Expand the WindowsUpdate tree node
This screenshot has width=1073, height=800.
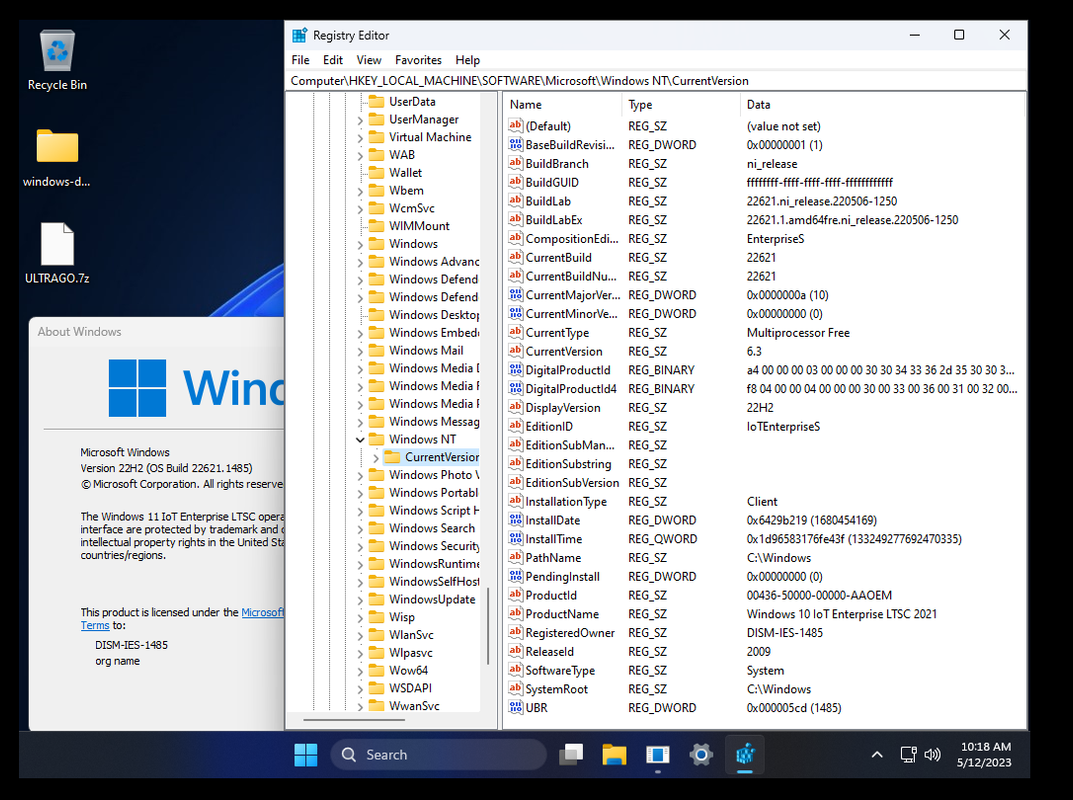click(x=361, y=599)
